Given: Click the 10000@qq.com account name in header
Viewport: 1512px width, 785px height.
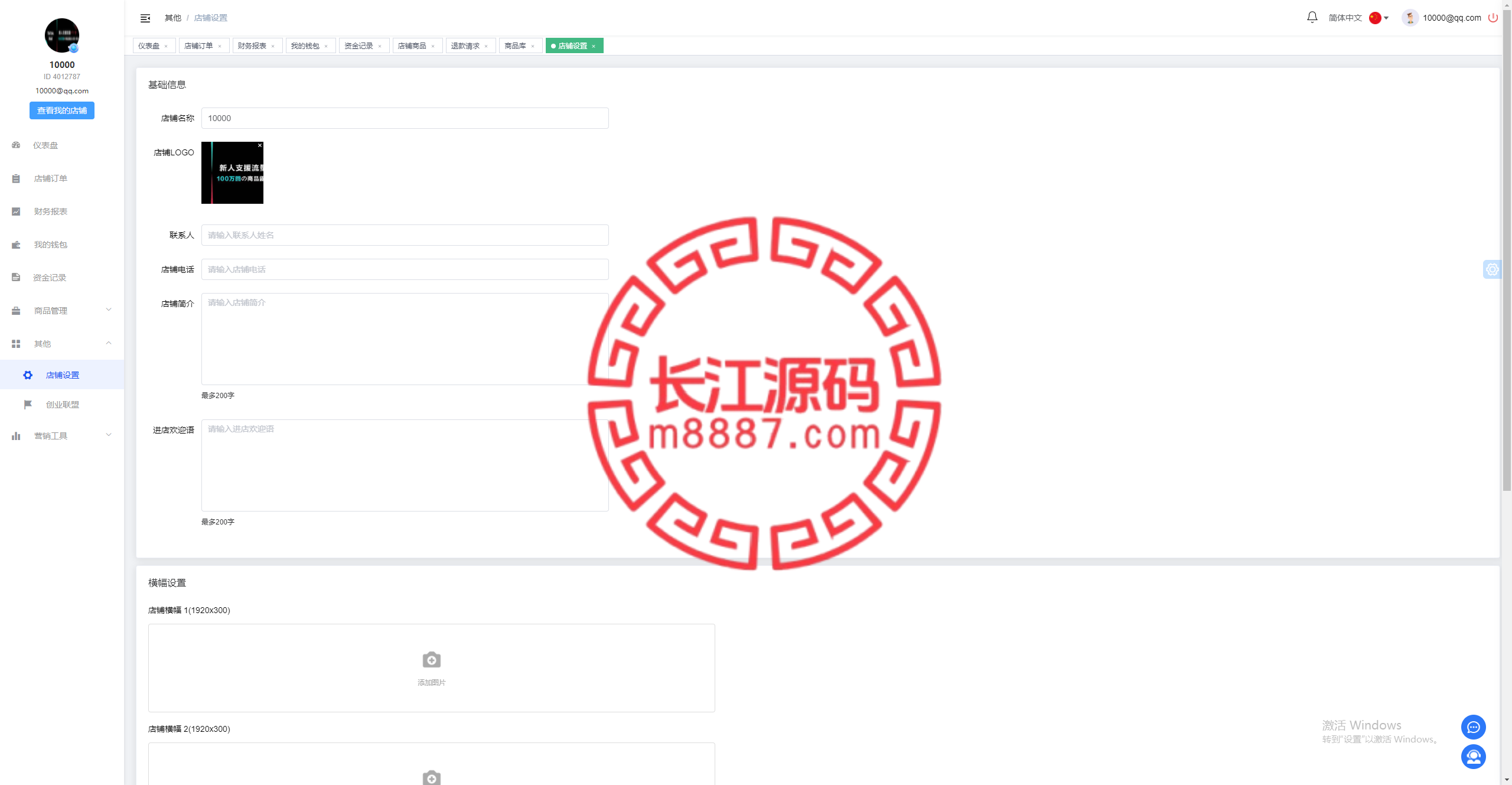Looking at the screenshot, I should tap(1452, 18).
